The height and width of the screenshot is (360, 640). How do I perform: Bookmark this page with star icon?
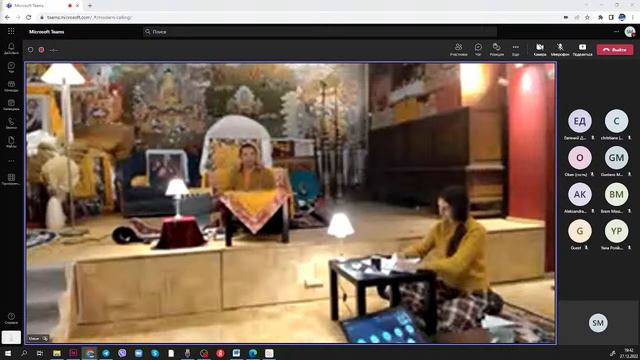pos(587,18)
